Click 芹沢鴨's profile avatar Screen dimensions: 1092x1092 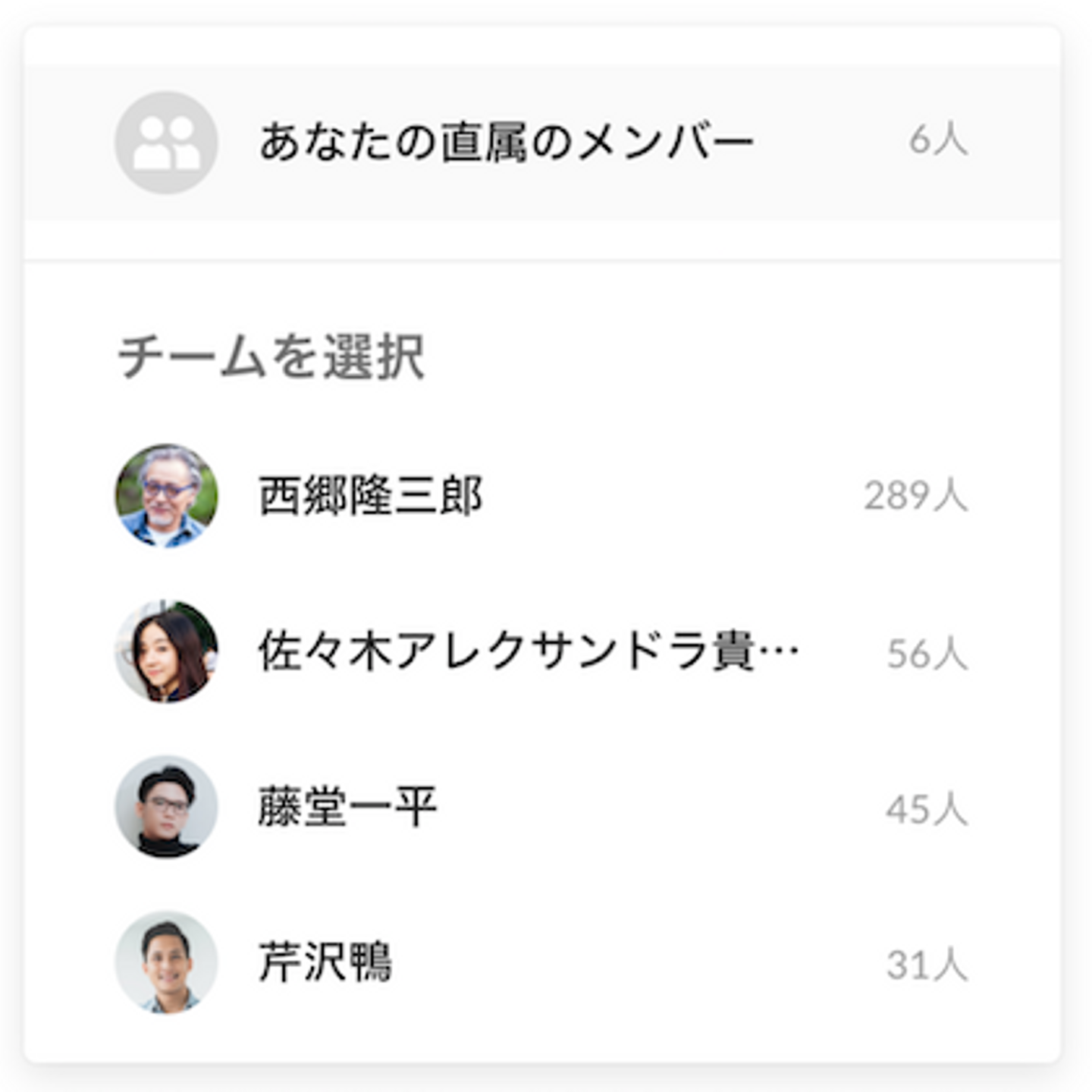click(x=166, y=962)
